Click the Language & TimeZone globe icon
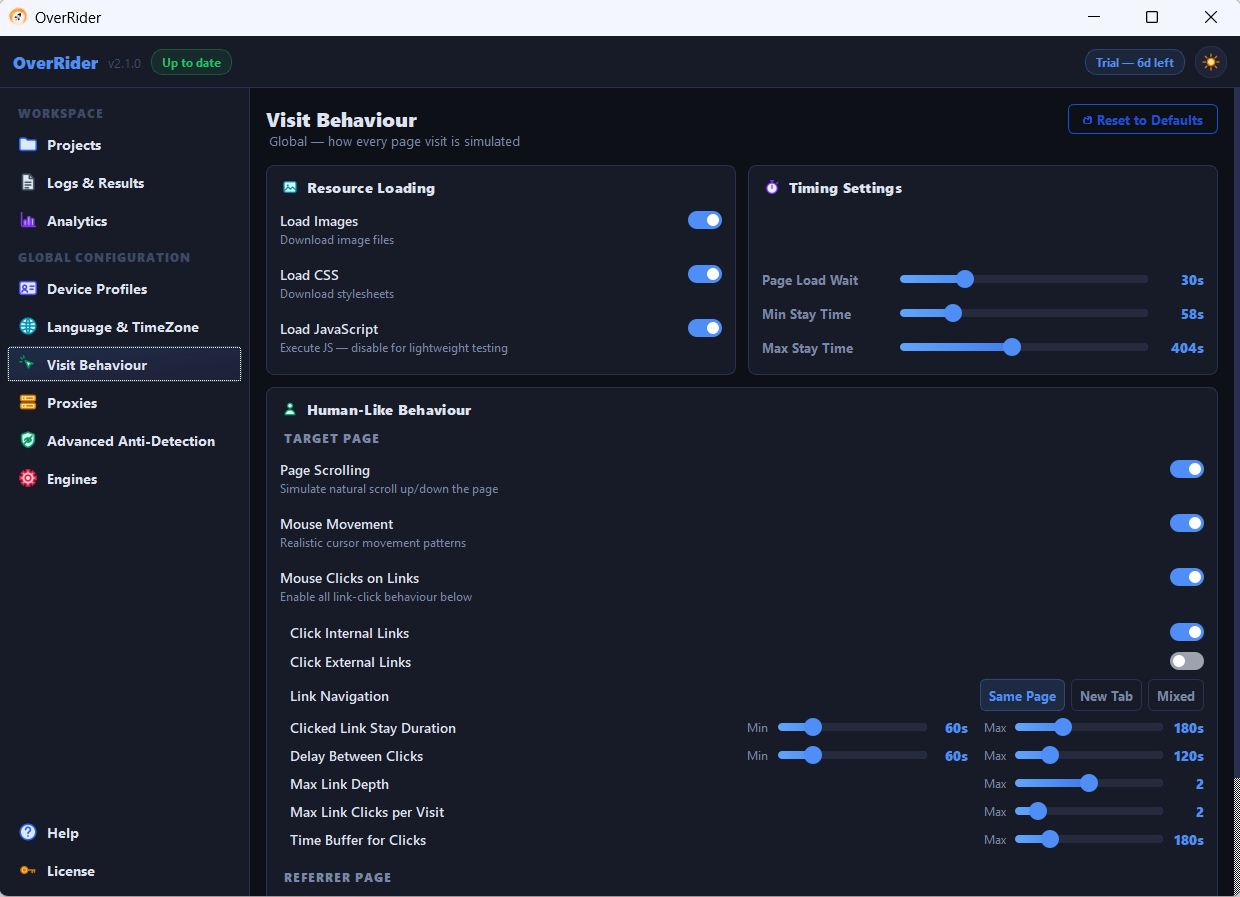1240x897 pixels. tap(28, 327)
